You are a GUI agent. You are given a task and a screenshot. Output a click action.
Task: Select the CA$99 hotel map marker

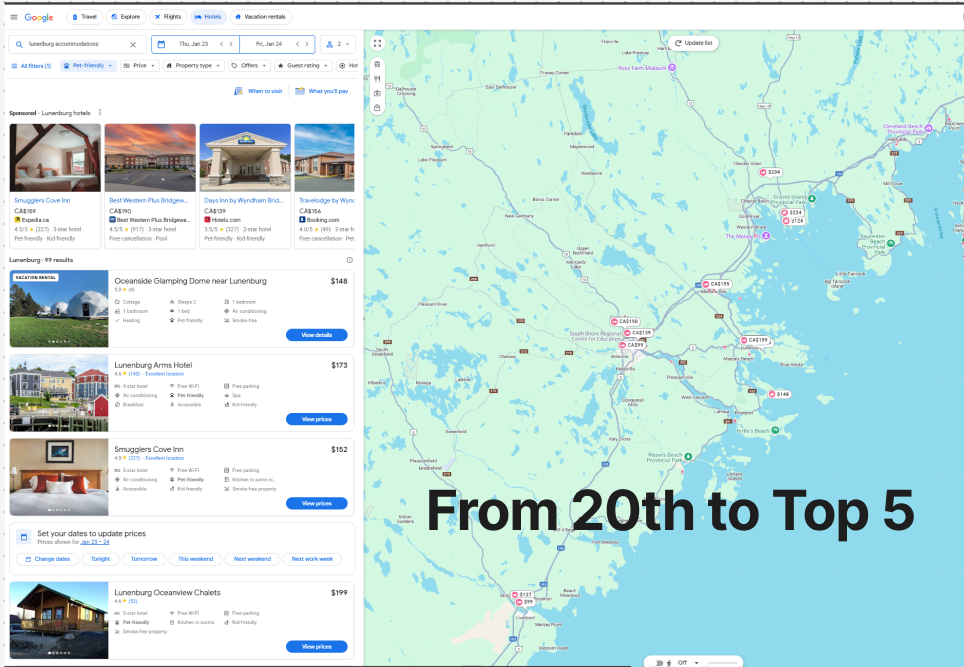pyautogui.click(x=632, y=345)
